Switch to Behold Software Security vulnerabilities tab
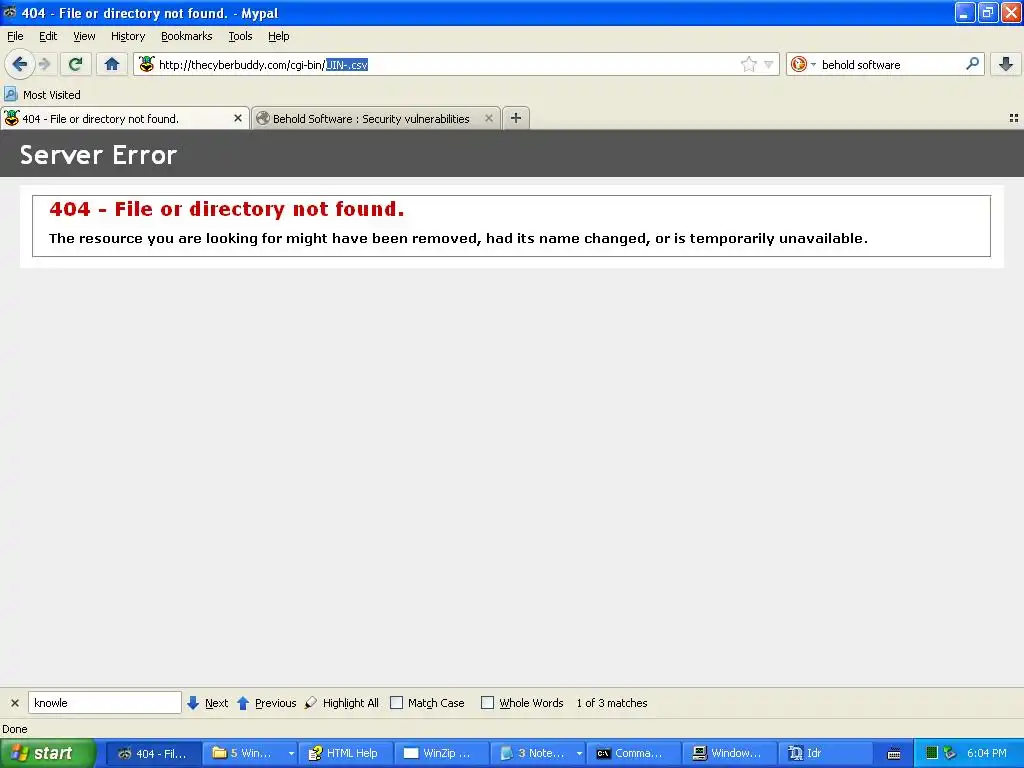1024x768 pixels. click(376, 118)
